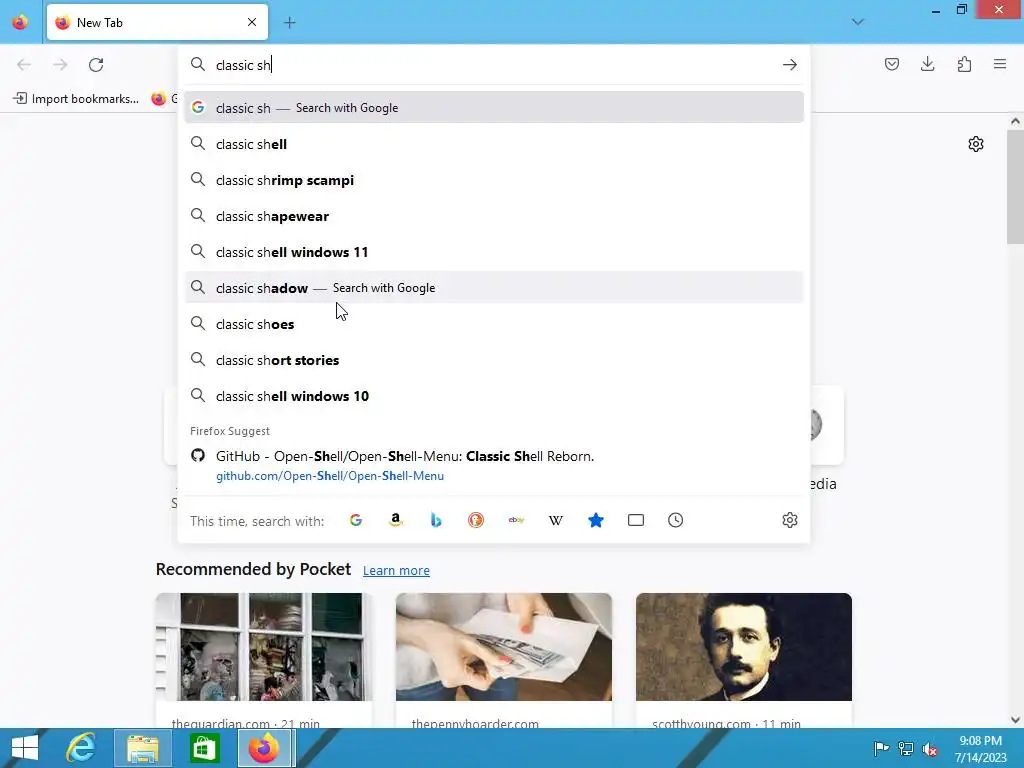Open the Downloads panel
1024x768 pixels.
(927, 64)
